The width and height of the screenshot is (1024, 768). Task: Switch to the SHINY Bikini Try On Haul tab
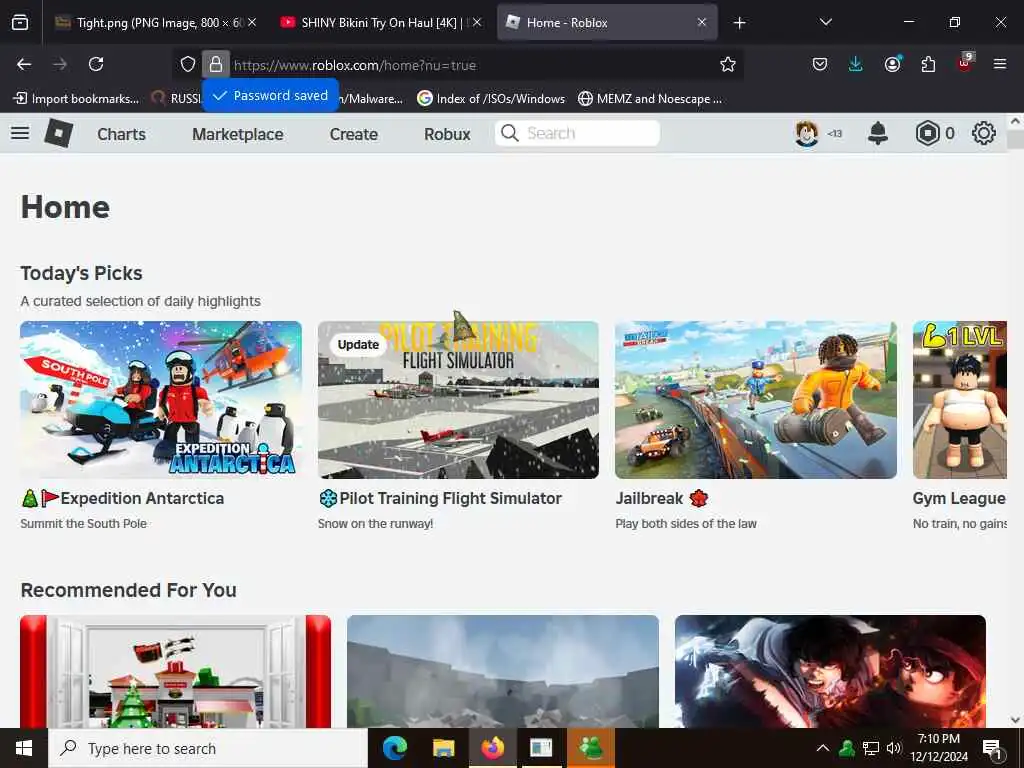click(381, 23)
